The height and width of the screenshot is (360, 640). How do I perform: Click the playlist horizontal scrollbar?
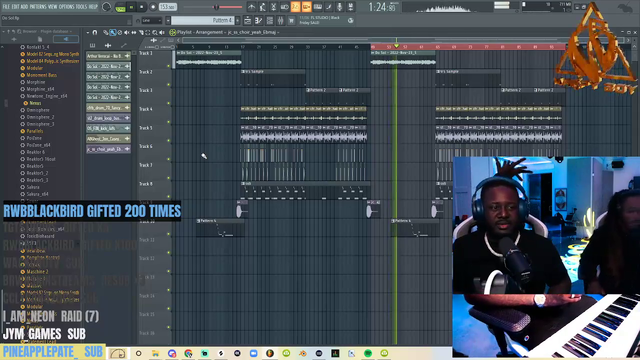pyautogui.click(x=402, y=40)
